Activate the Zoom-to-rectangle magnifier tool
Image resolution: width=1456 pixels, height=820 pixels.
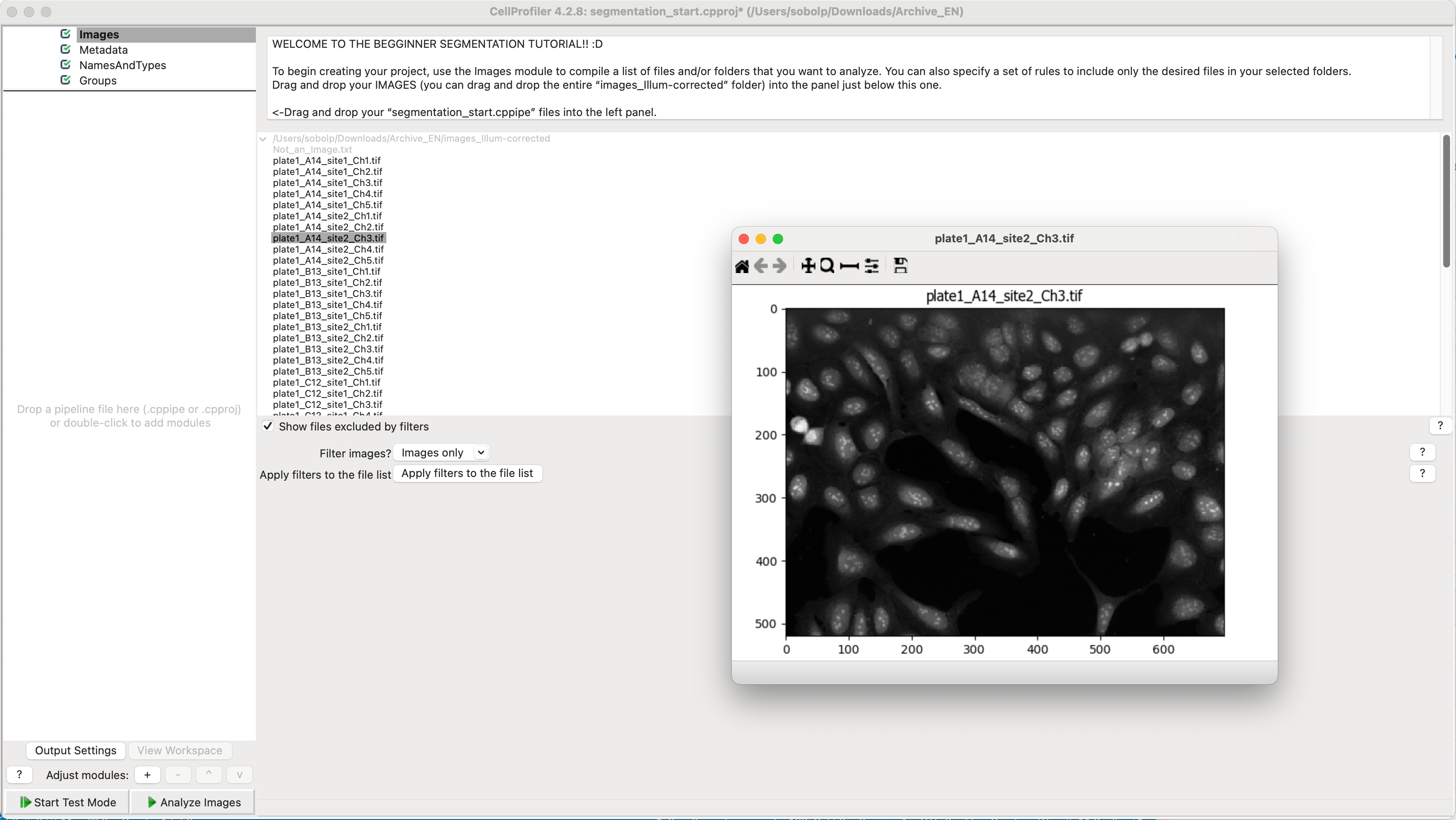point(827,265)
